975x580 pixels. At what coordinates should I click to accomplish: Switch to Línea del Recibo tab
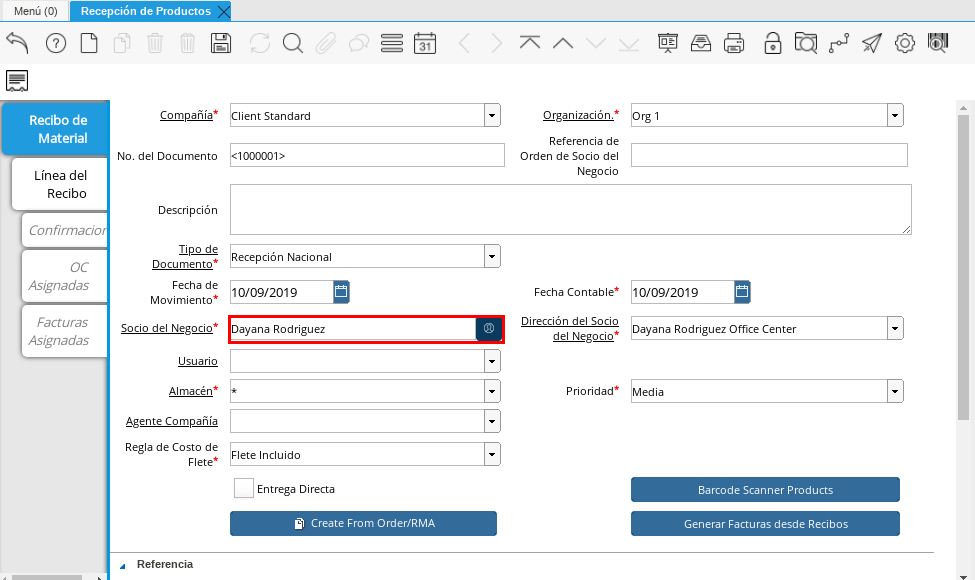[x=60, y=185]
